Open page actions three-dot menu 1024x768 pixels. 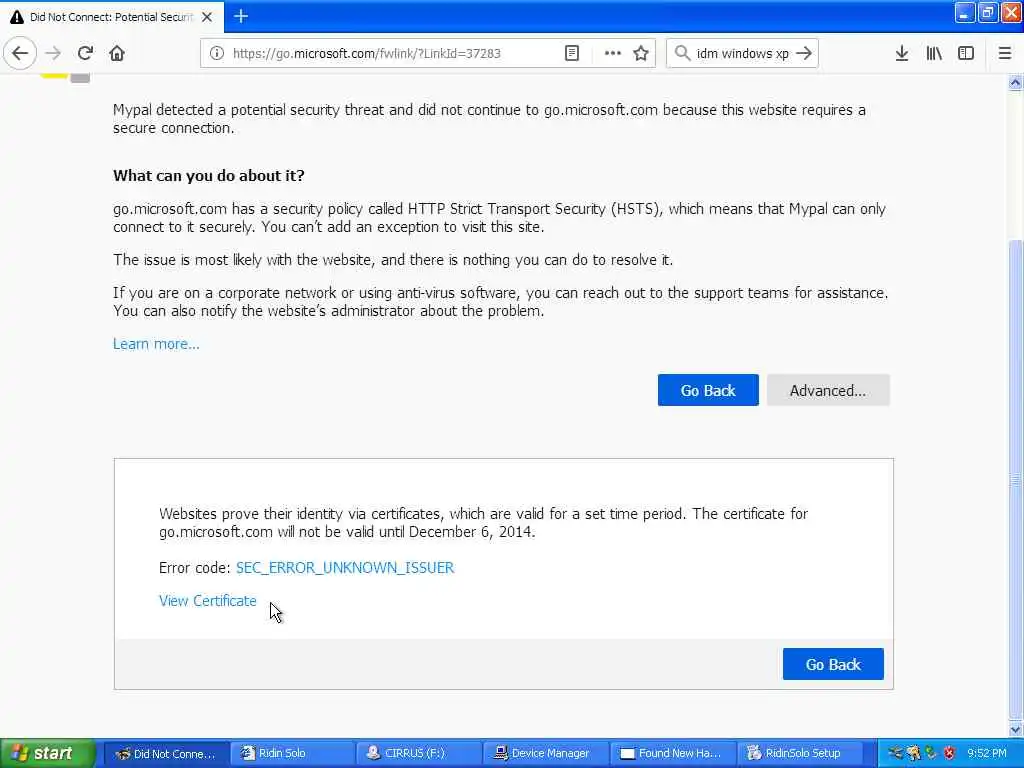pyautogui.click(x=613, y=53)
